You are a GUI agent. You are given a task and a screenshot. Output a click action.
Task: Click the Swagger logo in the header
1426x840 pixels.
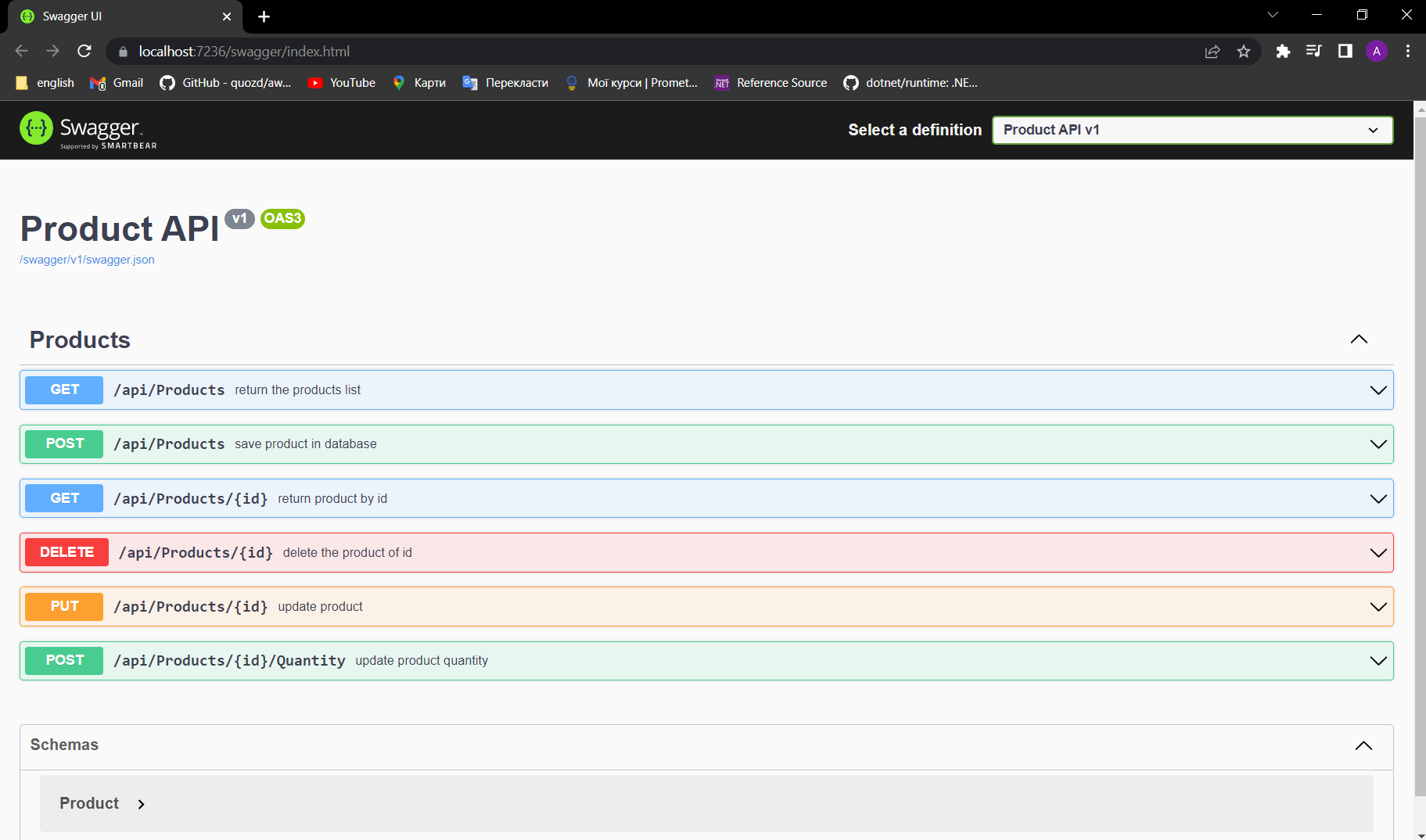(86, 129)
